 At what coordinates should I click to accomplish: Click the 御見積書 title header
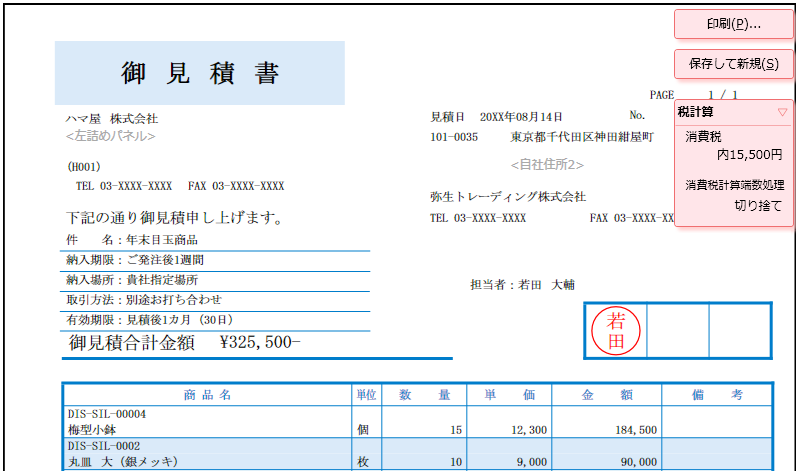tap(200, 73)
